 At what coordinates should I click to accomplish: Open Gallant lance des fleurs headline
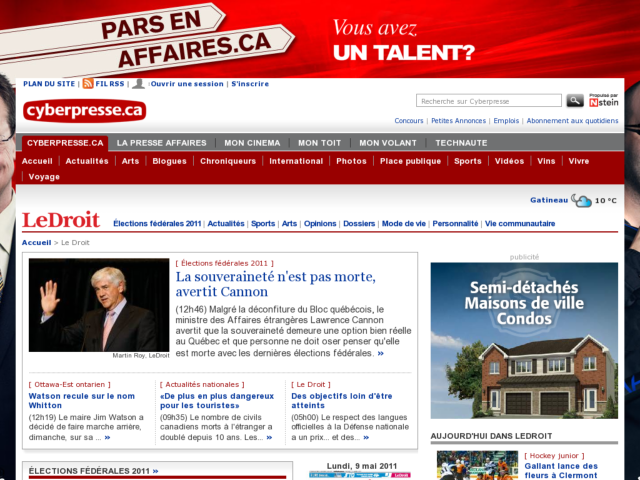pyautogui.click(x=561, y=471)
